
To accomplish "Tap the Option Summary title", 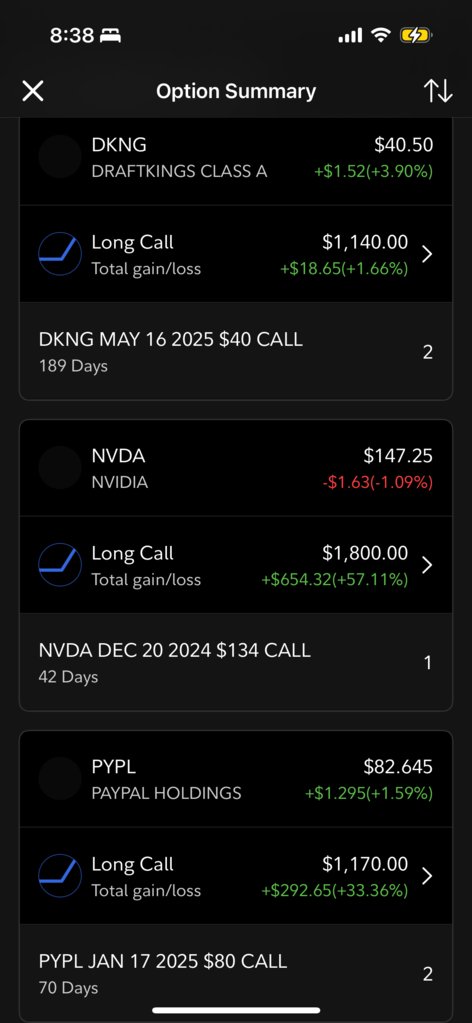I will pos(236,91).
